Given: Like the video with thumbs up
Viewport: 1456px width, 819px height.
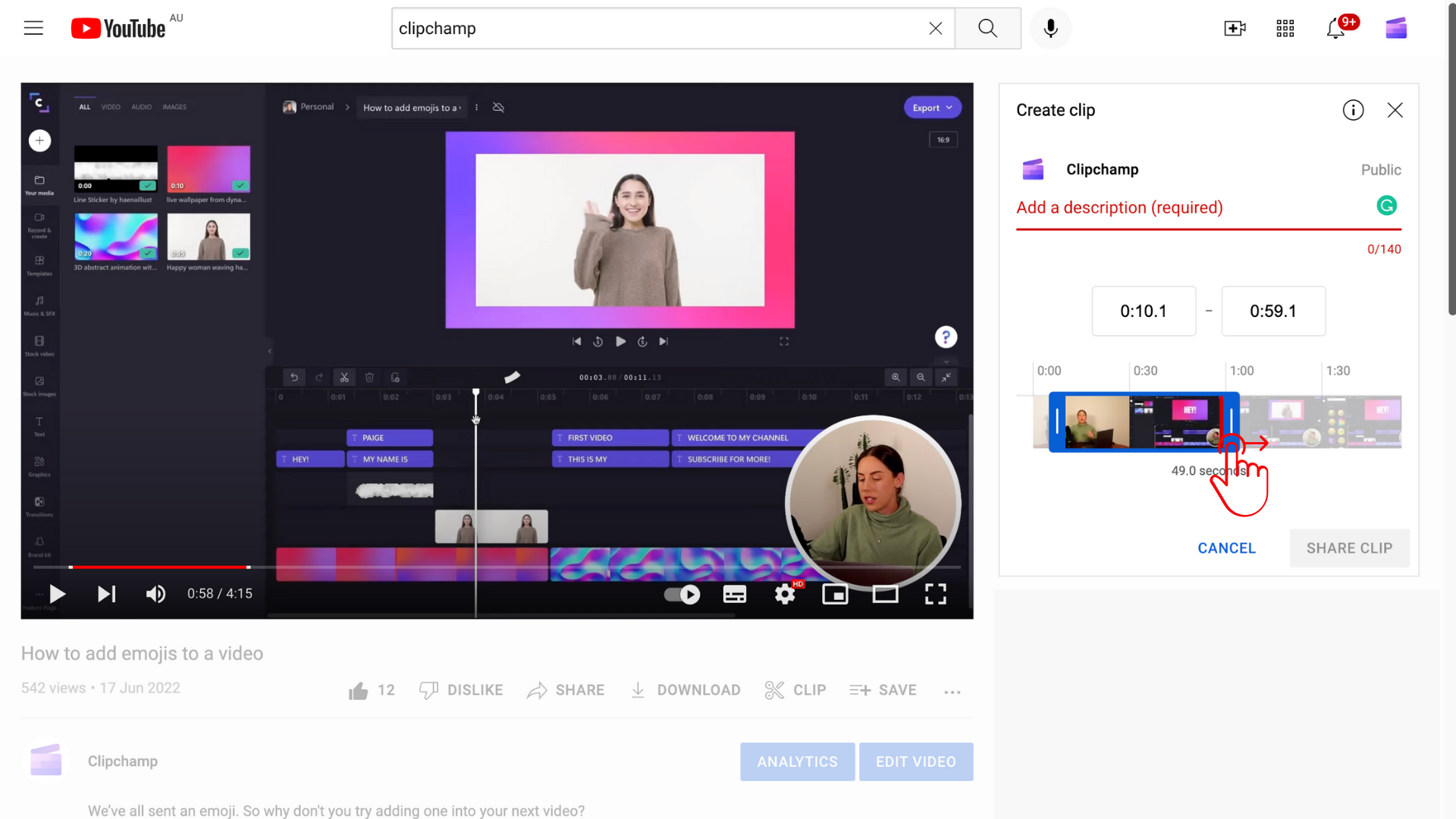Looking at the screenshot, I should [x=358, y=690].
